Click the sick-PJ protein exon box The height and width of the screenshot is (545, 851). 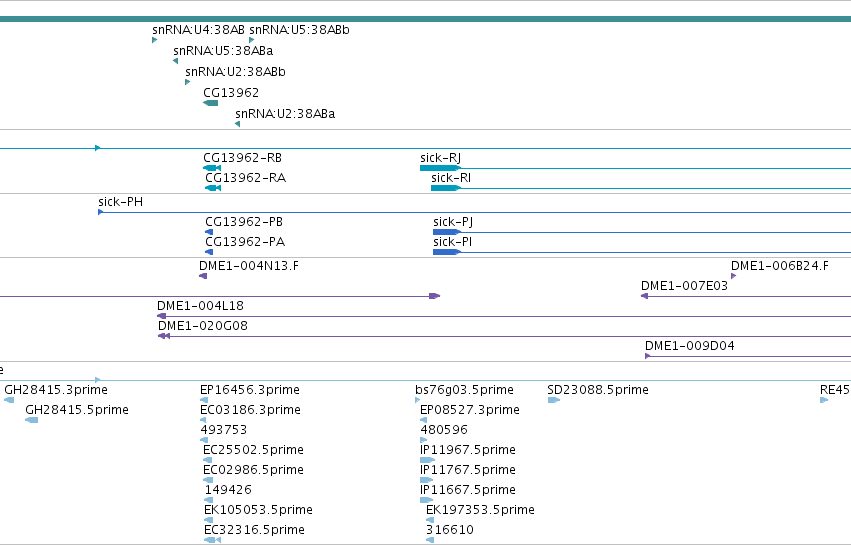coord(447,232)
